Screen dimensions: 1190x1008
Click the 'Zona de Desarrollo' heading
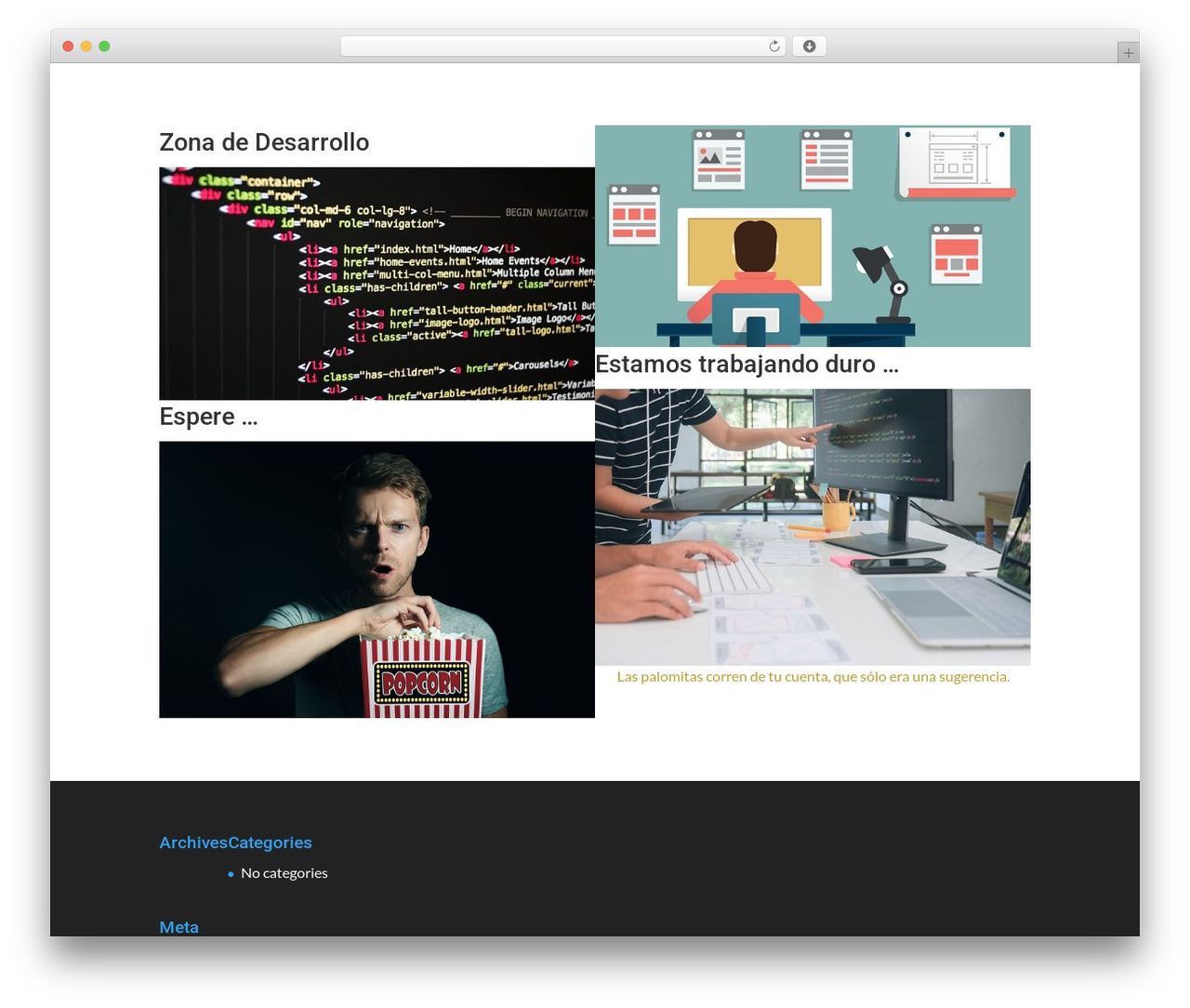pos(264,142)
